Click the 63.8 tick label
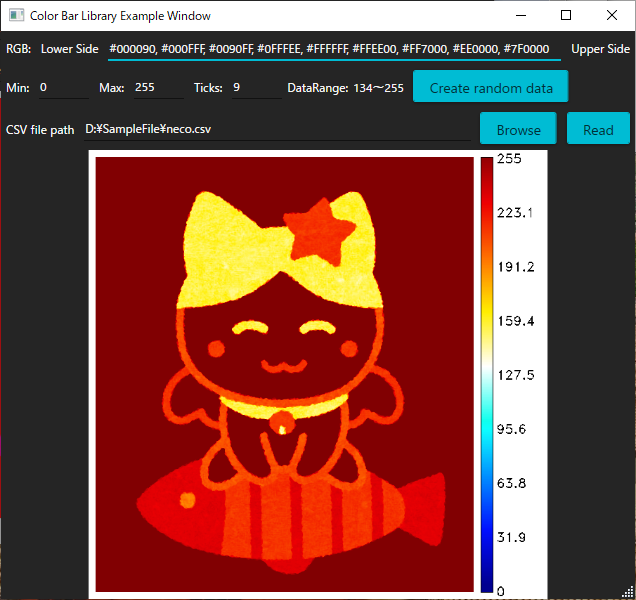Screen dimensions: 636x600 point(511,483)
